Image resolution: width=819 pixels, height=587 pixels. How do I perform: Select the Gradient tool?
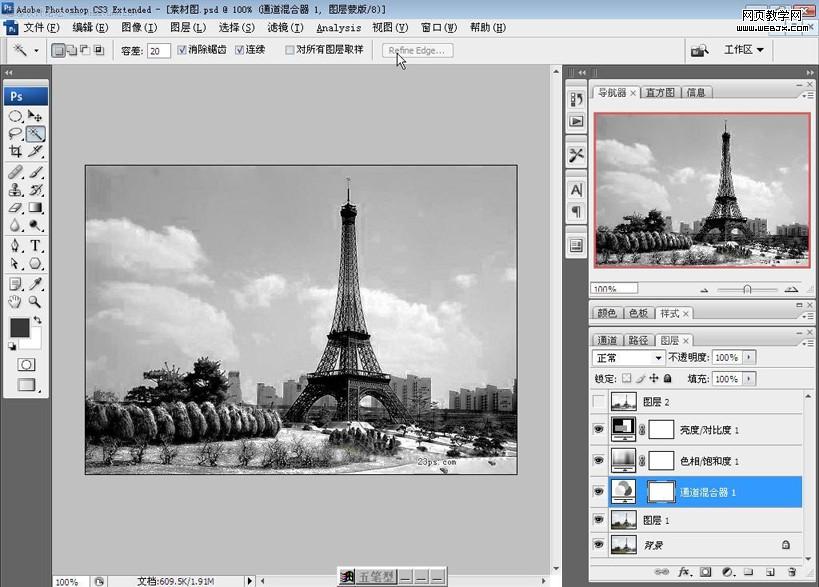coord(35,207)
